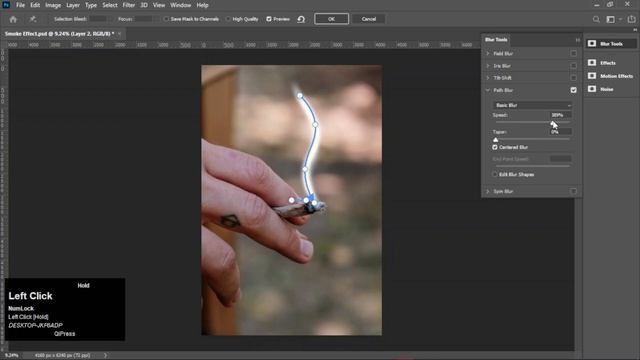The height and width of the screenshot is (360, 640).
Task: Select the pin tool icon beside Home
Action: point(32,19)
